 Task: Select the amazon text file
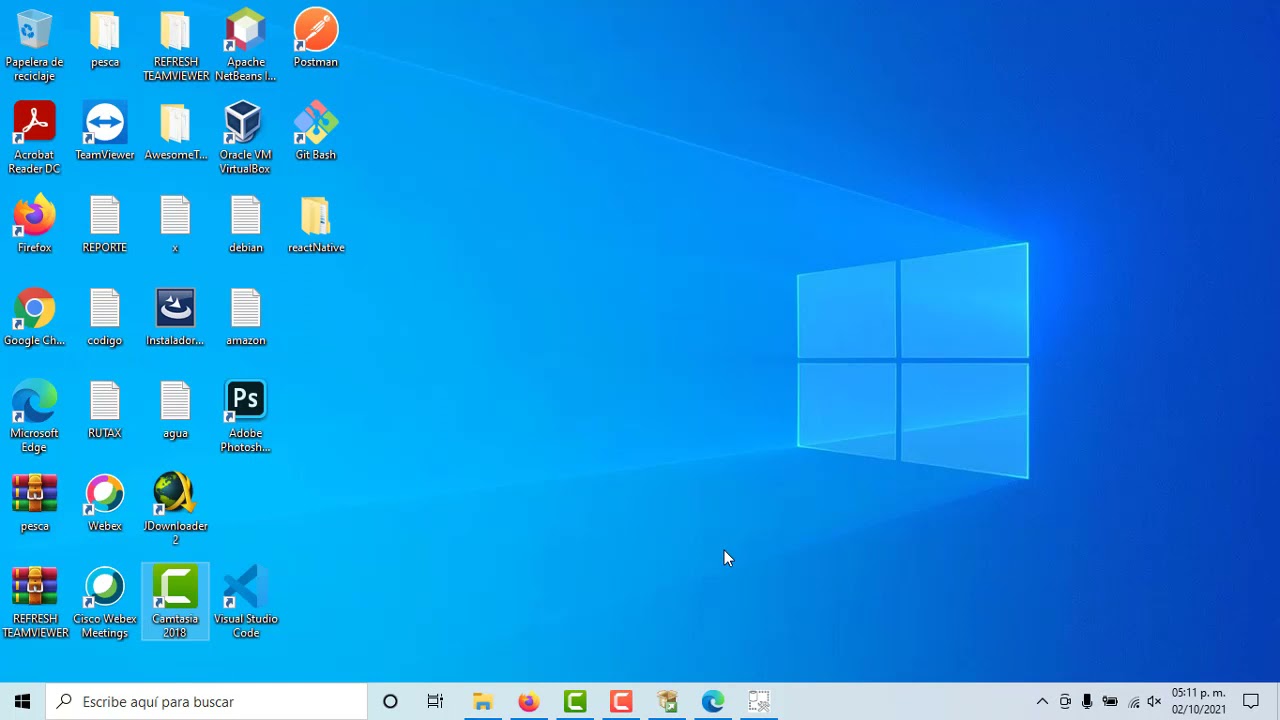click(245, 318)
